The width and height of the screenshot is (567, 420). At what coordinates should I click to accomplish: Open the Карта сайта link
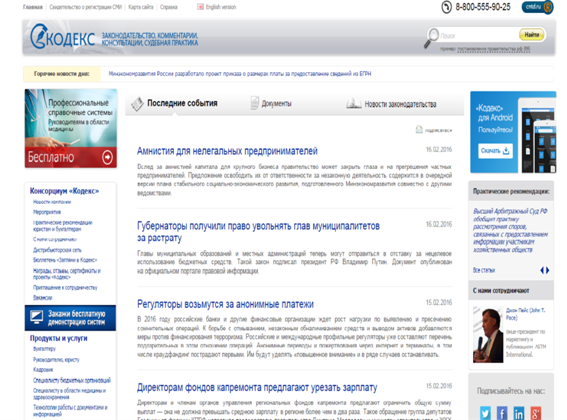[x=141, y=7]
